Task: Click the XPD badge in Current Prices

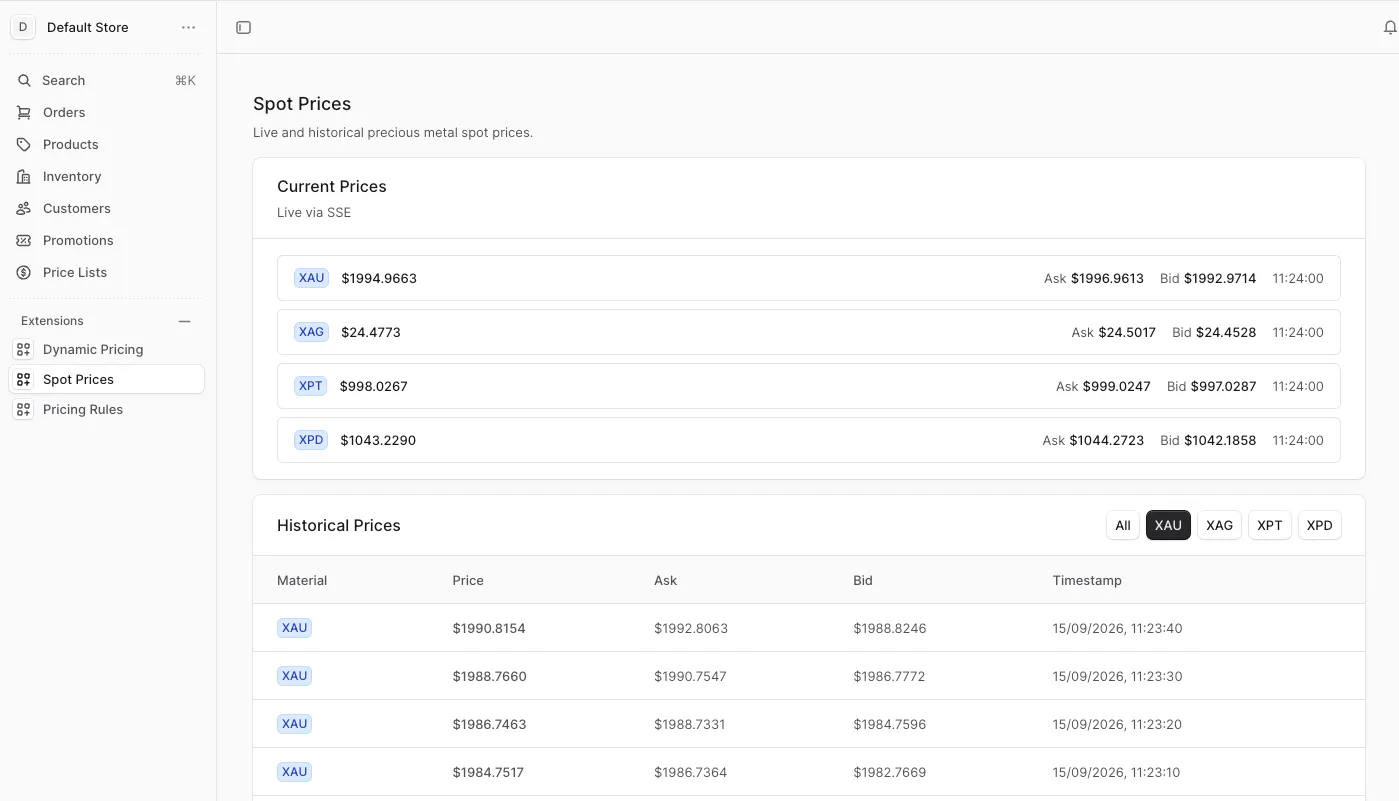Action: pyautogui.click(x=311, y=440)
